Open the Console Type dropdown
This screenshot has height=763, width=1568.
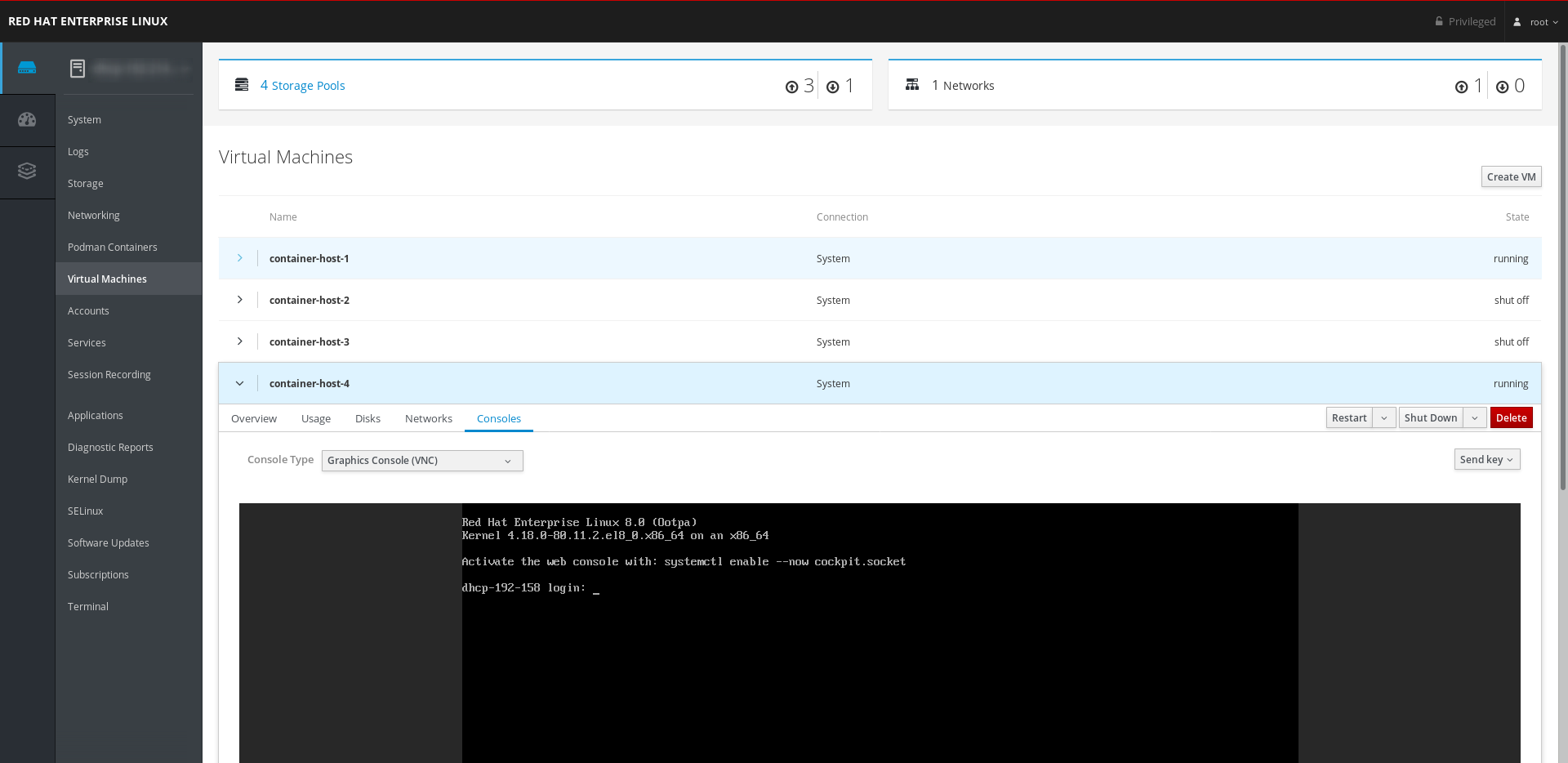[421, 461]
